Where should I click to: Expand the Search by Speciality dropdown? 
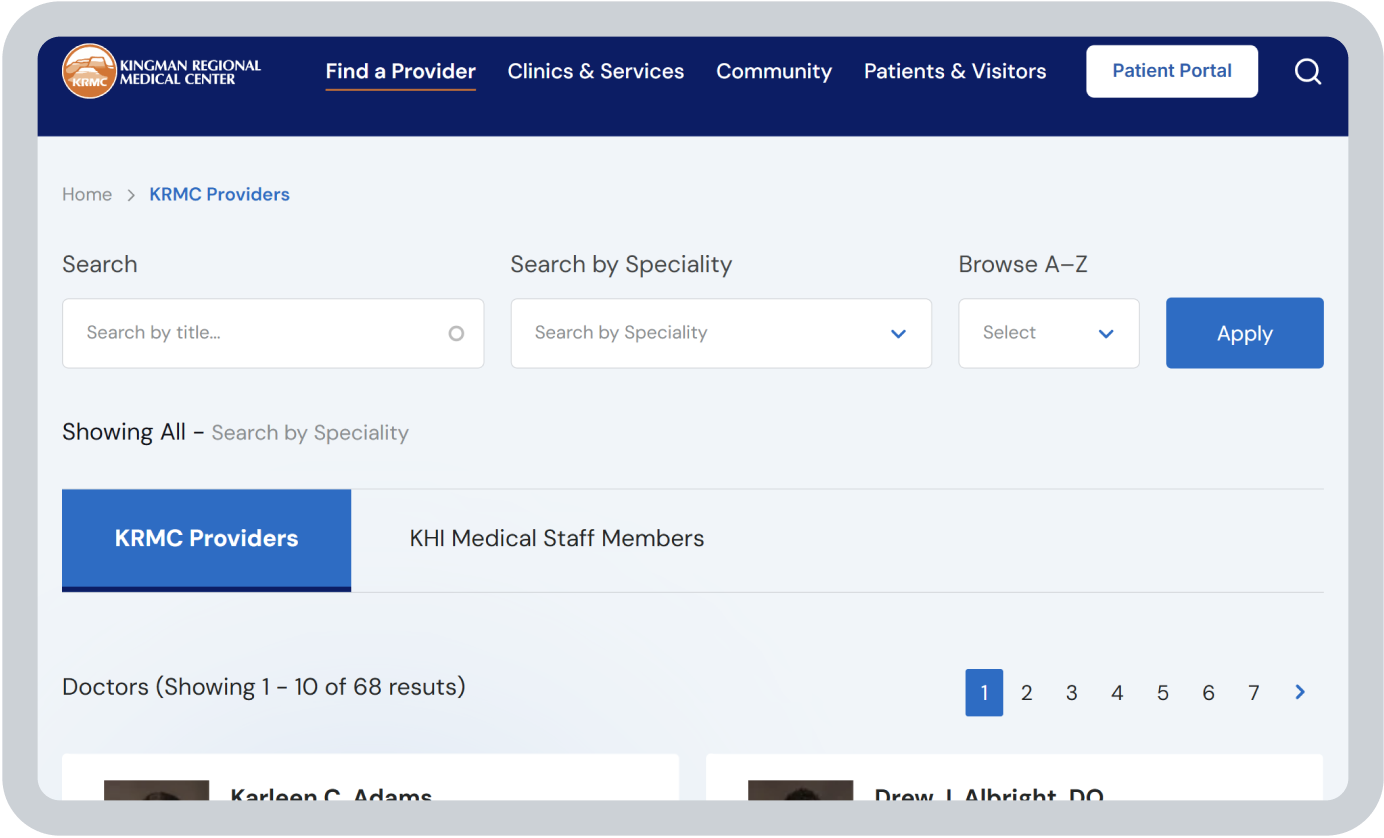coord(721,333)
